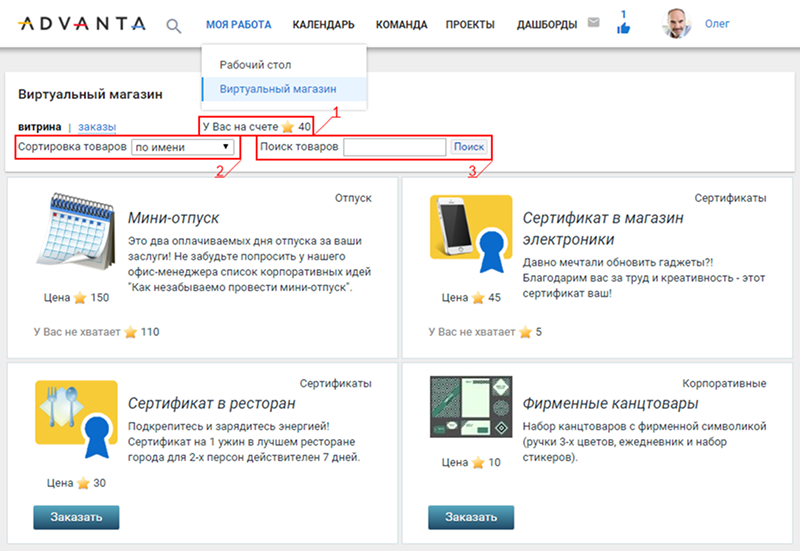Click star beside shortage of 110
800x551 pixels.
pos(131,332)
